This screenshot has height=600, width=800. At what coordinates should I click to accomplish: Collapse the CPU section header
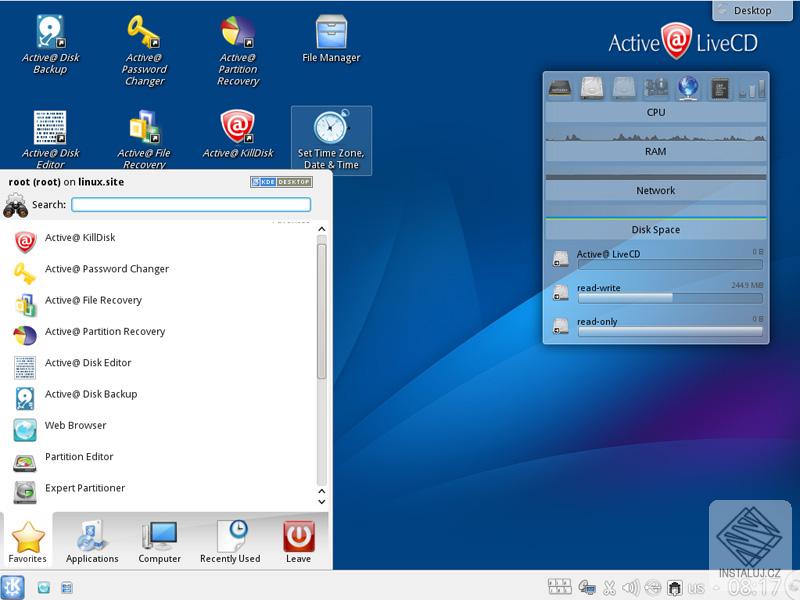[656, 112]
